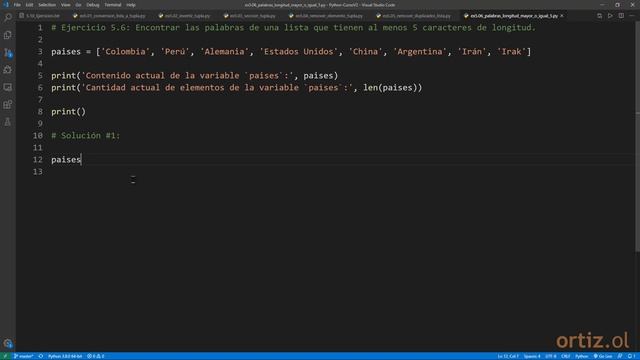Open errors and warnings count in status bar
The image size is (640, 360).
[x=96, y=356]
